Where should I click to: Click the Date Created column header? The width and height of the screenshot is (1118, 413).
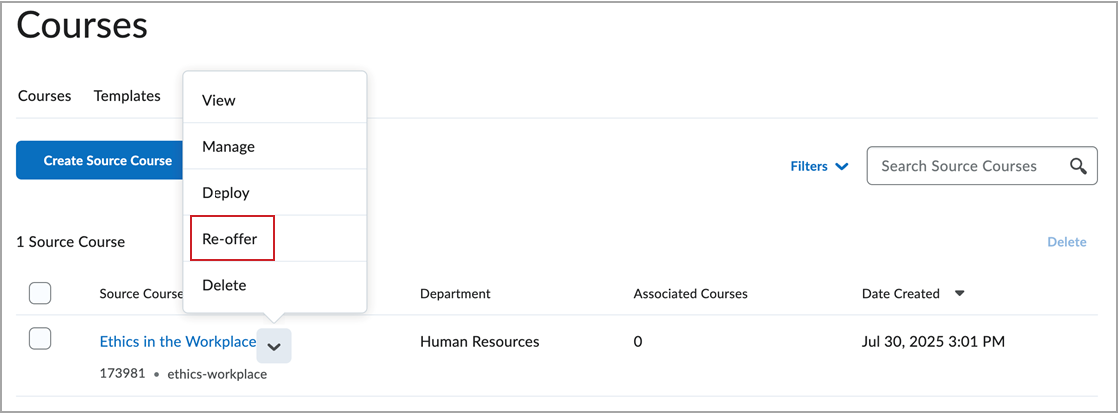[901, 293]
